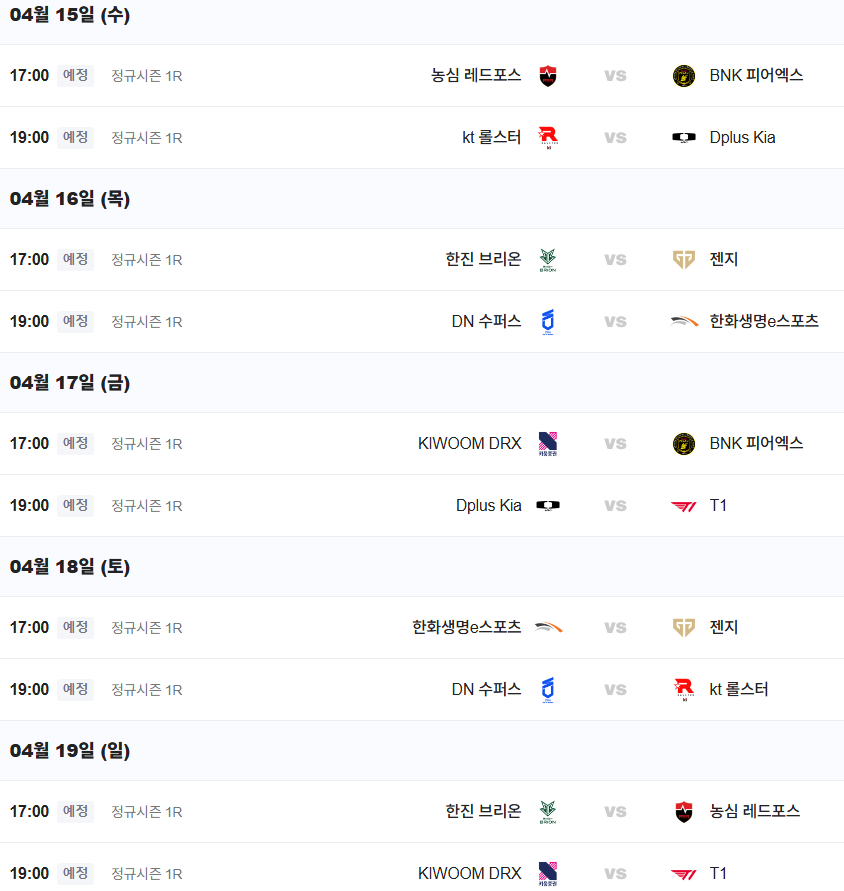Click the 04월 17일 (금) date header
Screen dimensions: 844x891
click(x=70, y=383)
